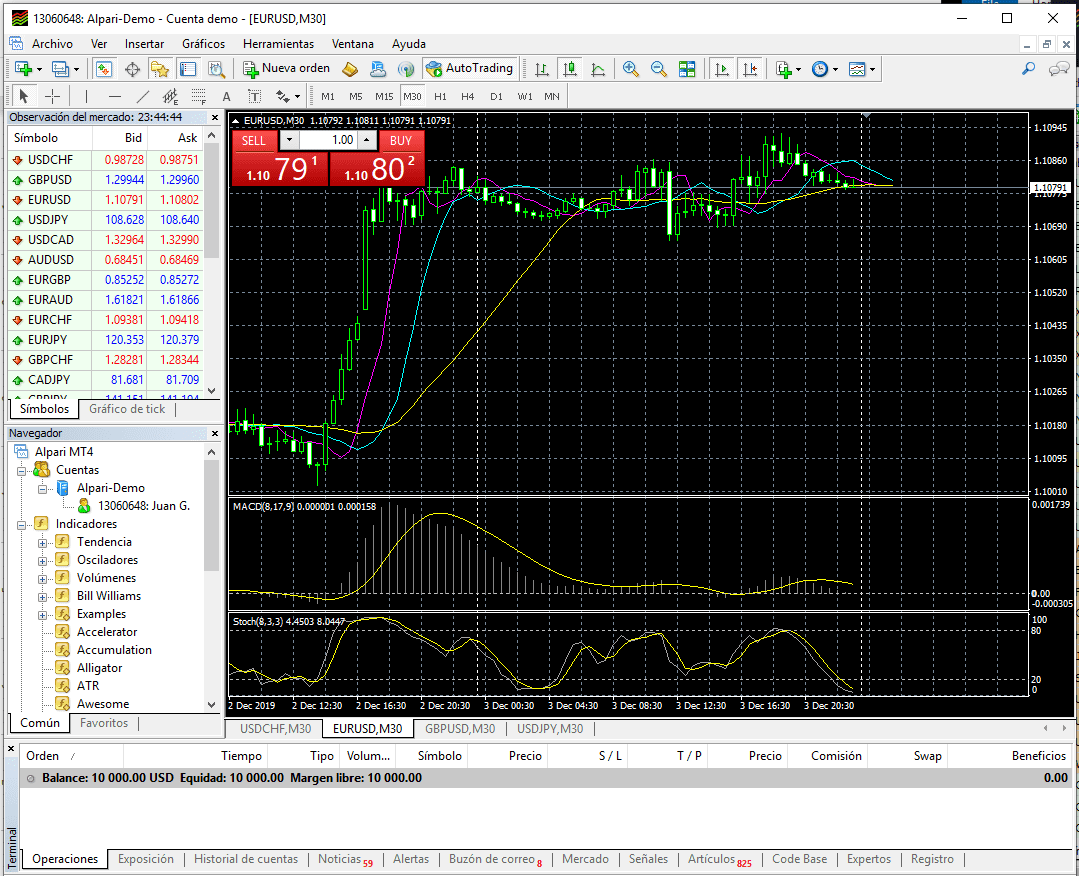Click the Nueva orden button
Image resolution: width=1079 pixels, height=876 pixels.
(286, 69)
